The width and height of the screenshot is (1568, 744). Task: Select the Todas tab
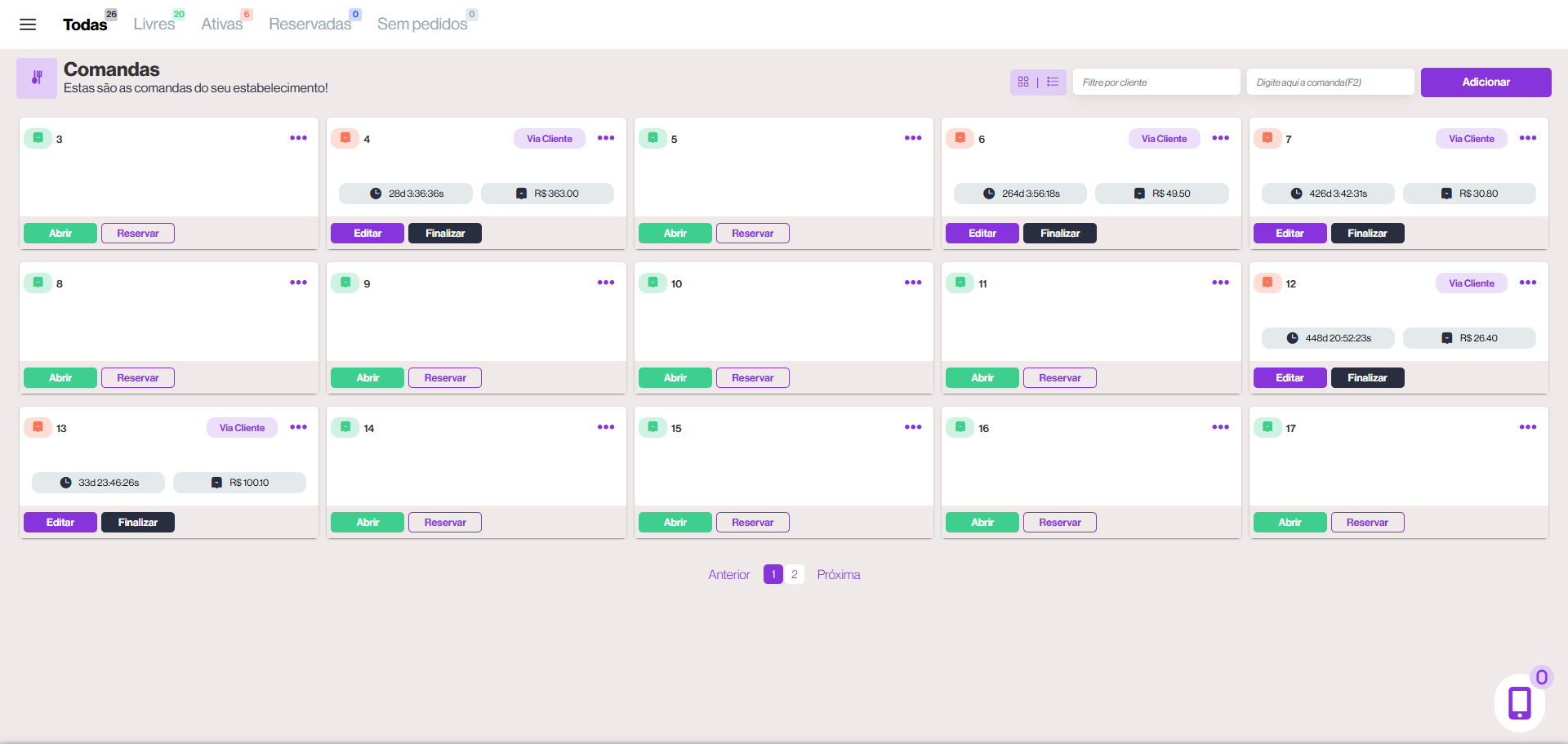[85, 25]
